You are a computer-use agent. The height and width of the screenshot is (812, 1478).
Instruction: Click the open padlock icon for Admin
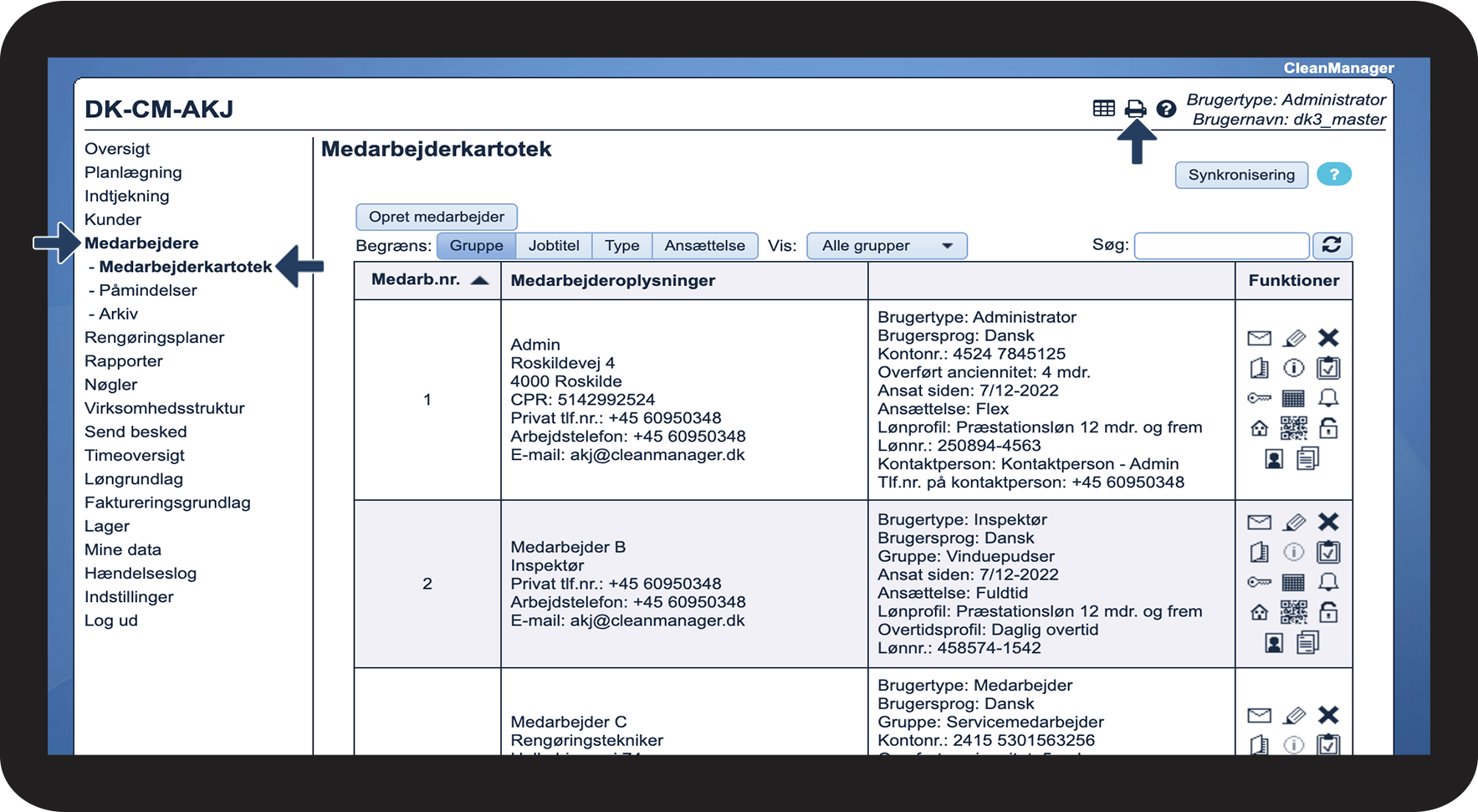click(x=1328, y=428)
